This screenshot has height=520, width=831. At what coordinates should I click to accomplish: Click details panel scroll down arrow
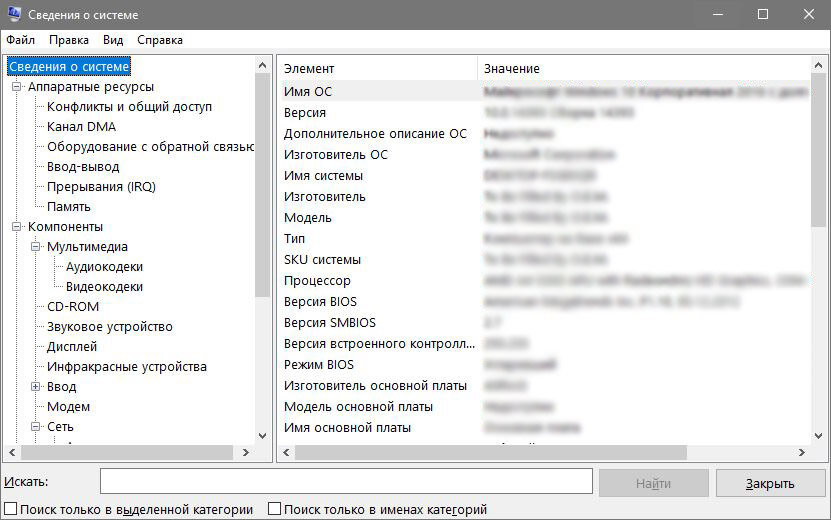click(x=818, y=436)
